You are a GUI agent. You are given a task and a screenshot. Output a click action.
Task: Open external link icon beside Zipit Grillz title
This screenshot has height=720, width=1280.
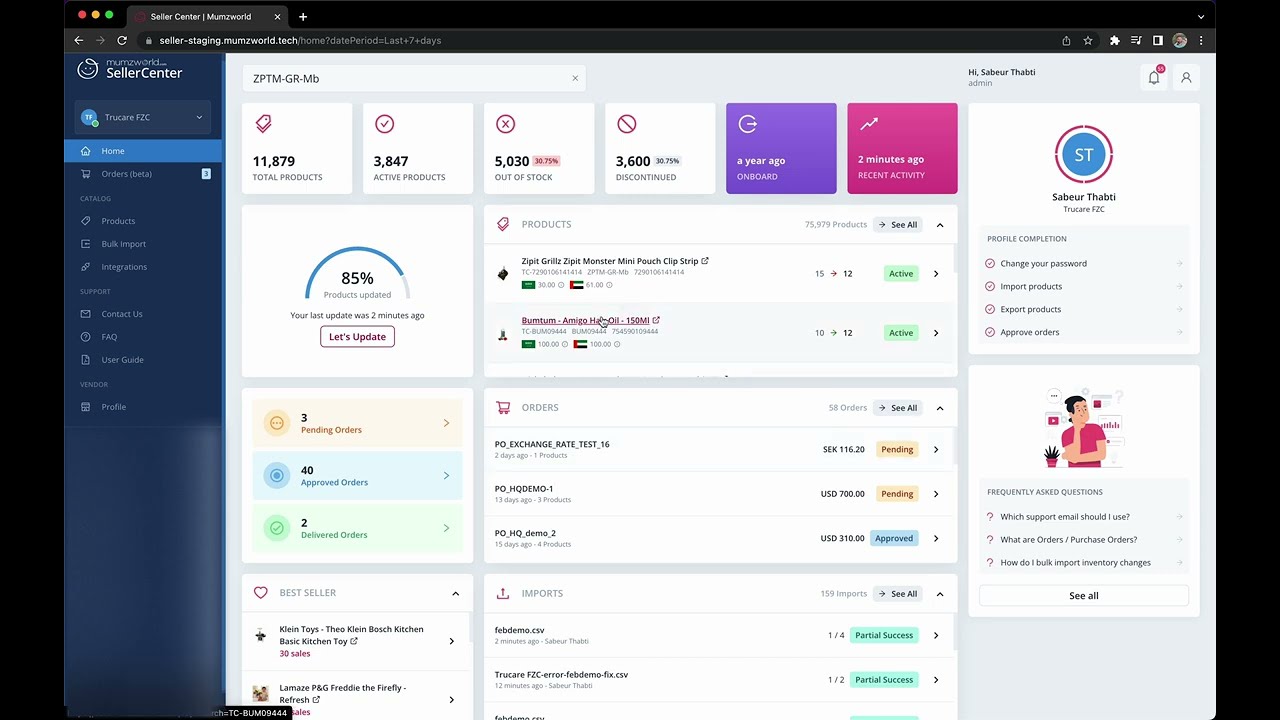pyautogui.click(x=705, y=261)
